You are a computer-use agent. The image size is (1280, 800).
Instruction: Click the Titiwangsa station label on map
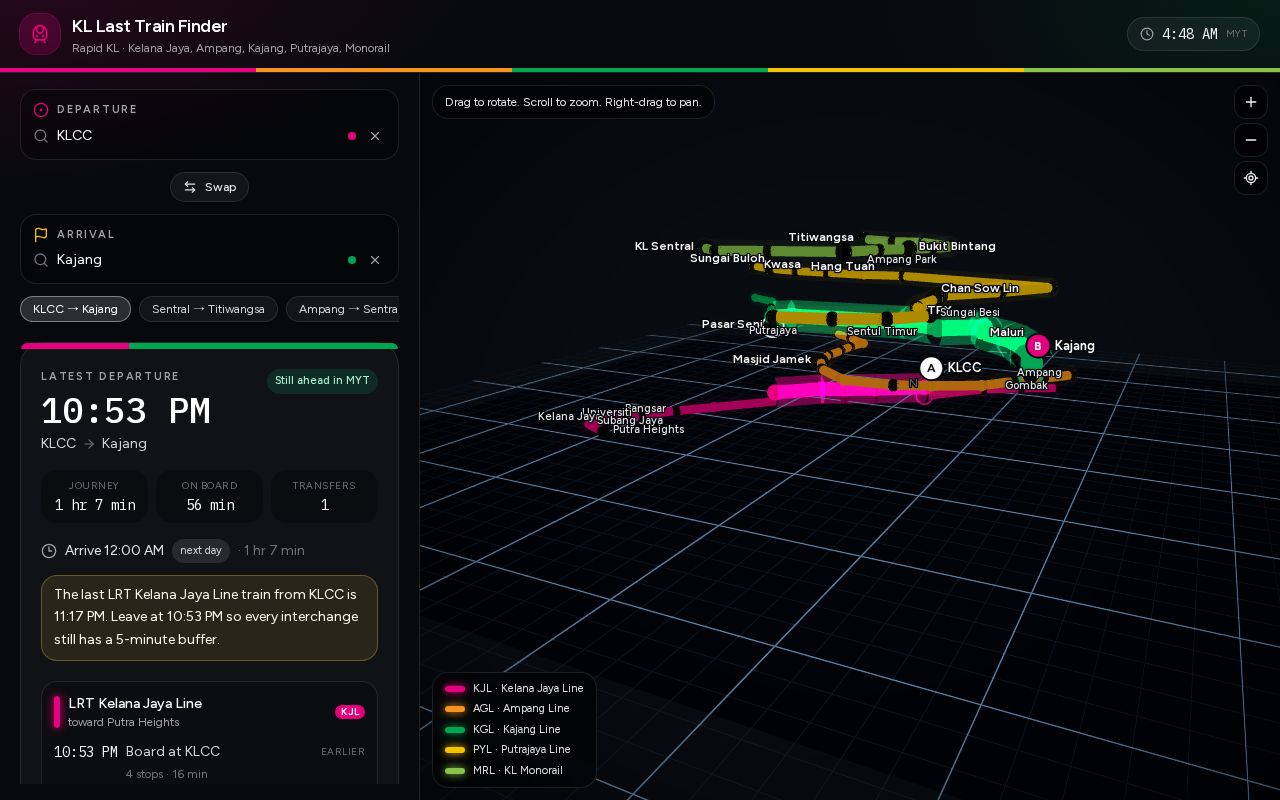click(x=821, y=237)
